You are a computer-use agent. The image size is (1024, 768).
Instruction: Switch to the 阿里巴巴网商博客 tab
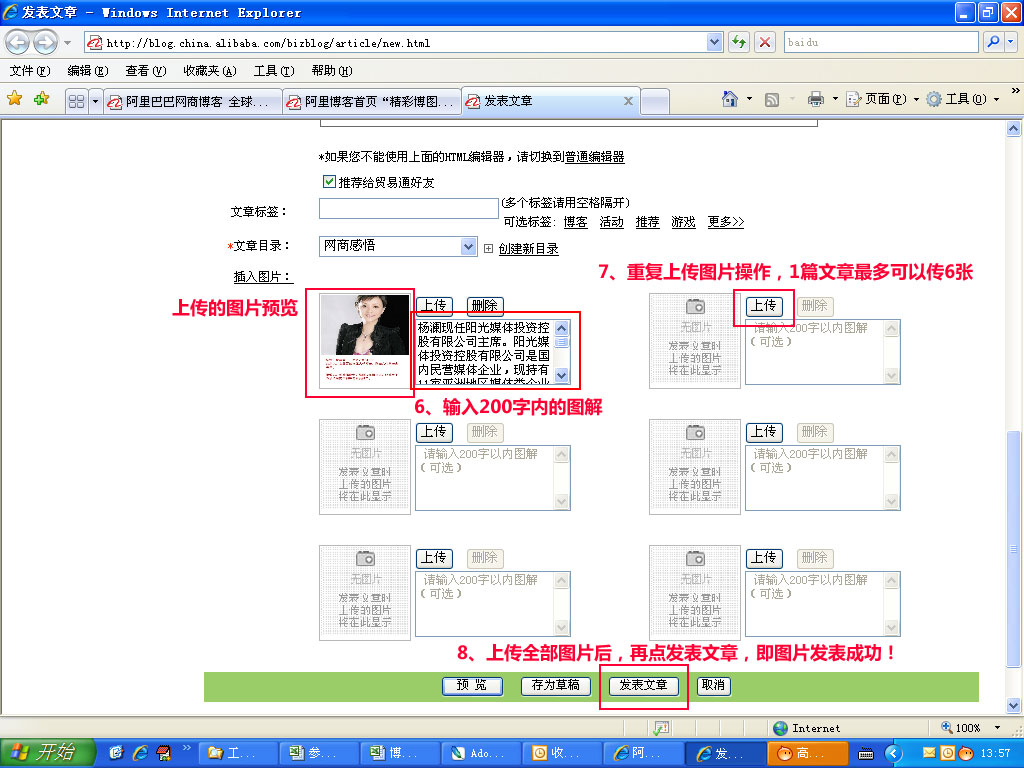[193, 102]
